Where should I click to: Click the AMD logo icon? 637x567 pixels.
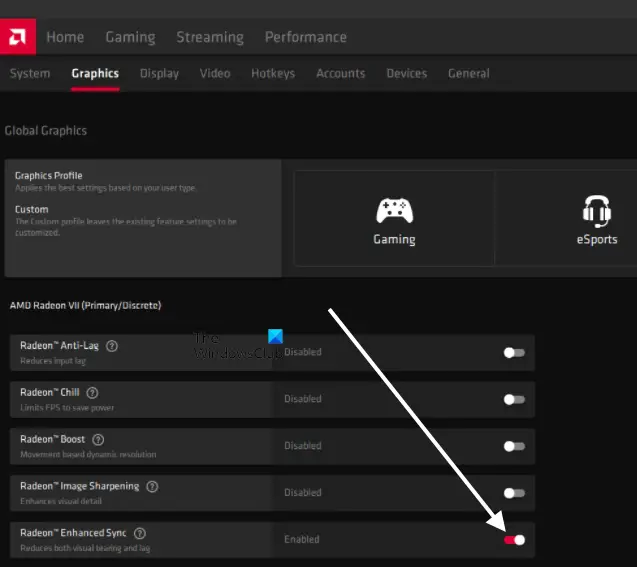pyautogui.click(x=17, y=37)
